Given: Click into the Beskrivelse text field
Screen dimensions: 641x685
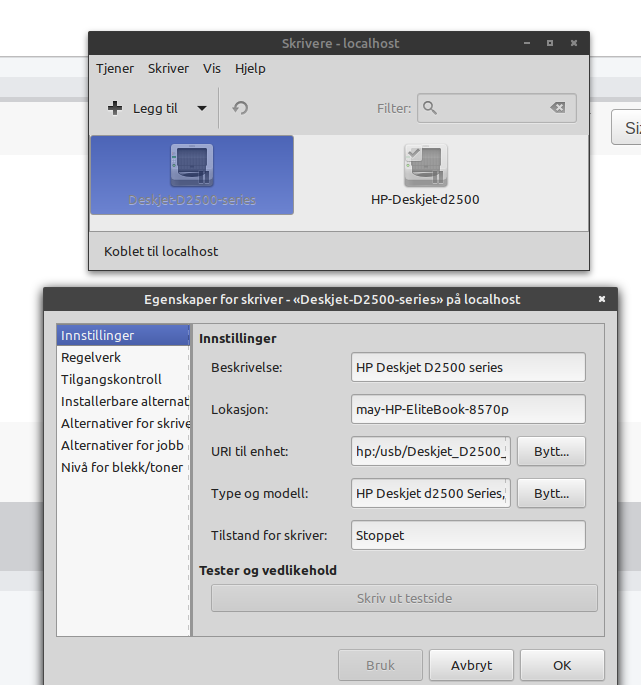Looking at the screenshot, I should click(468, 367).
